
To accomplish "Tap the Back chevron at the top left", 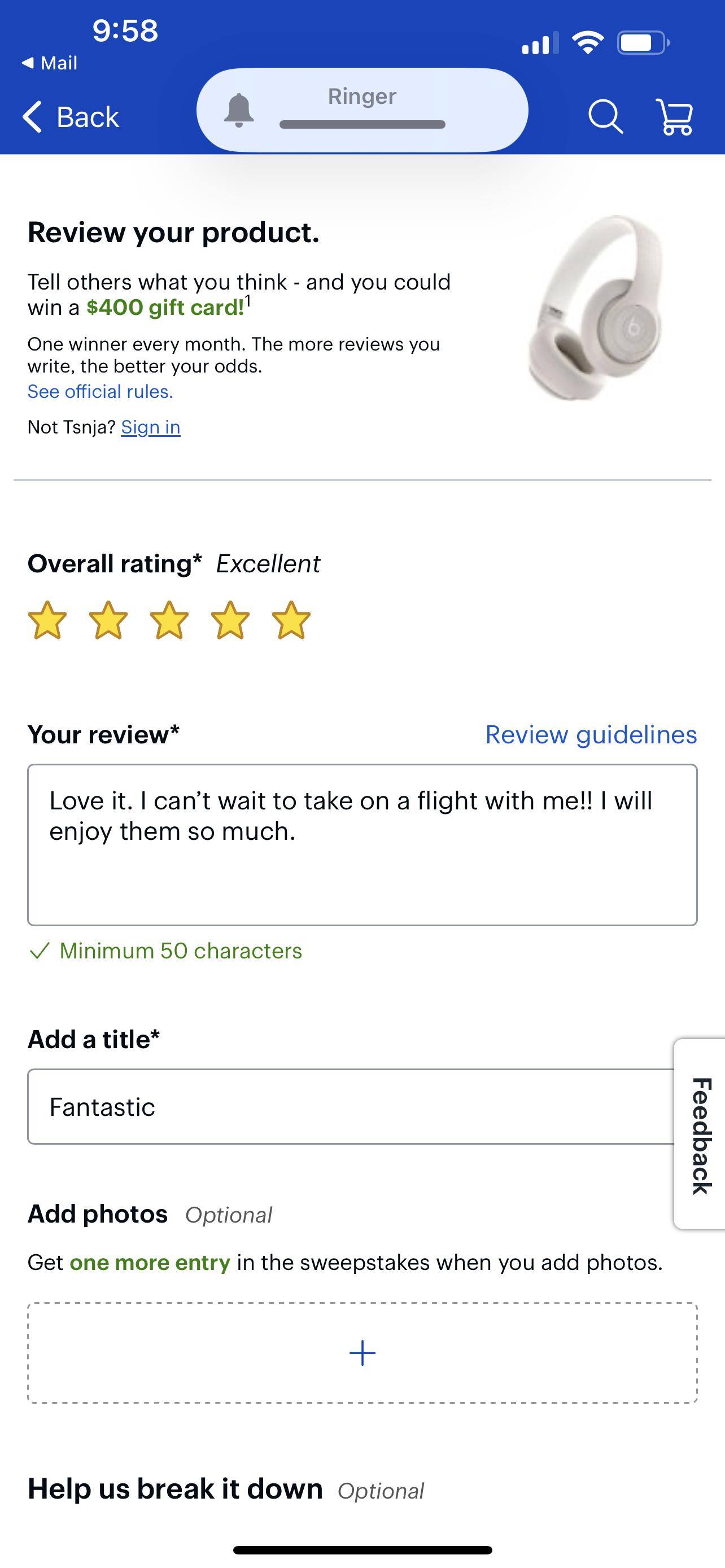I will tap(34, 116).
